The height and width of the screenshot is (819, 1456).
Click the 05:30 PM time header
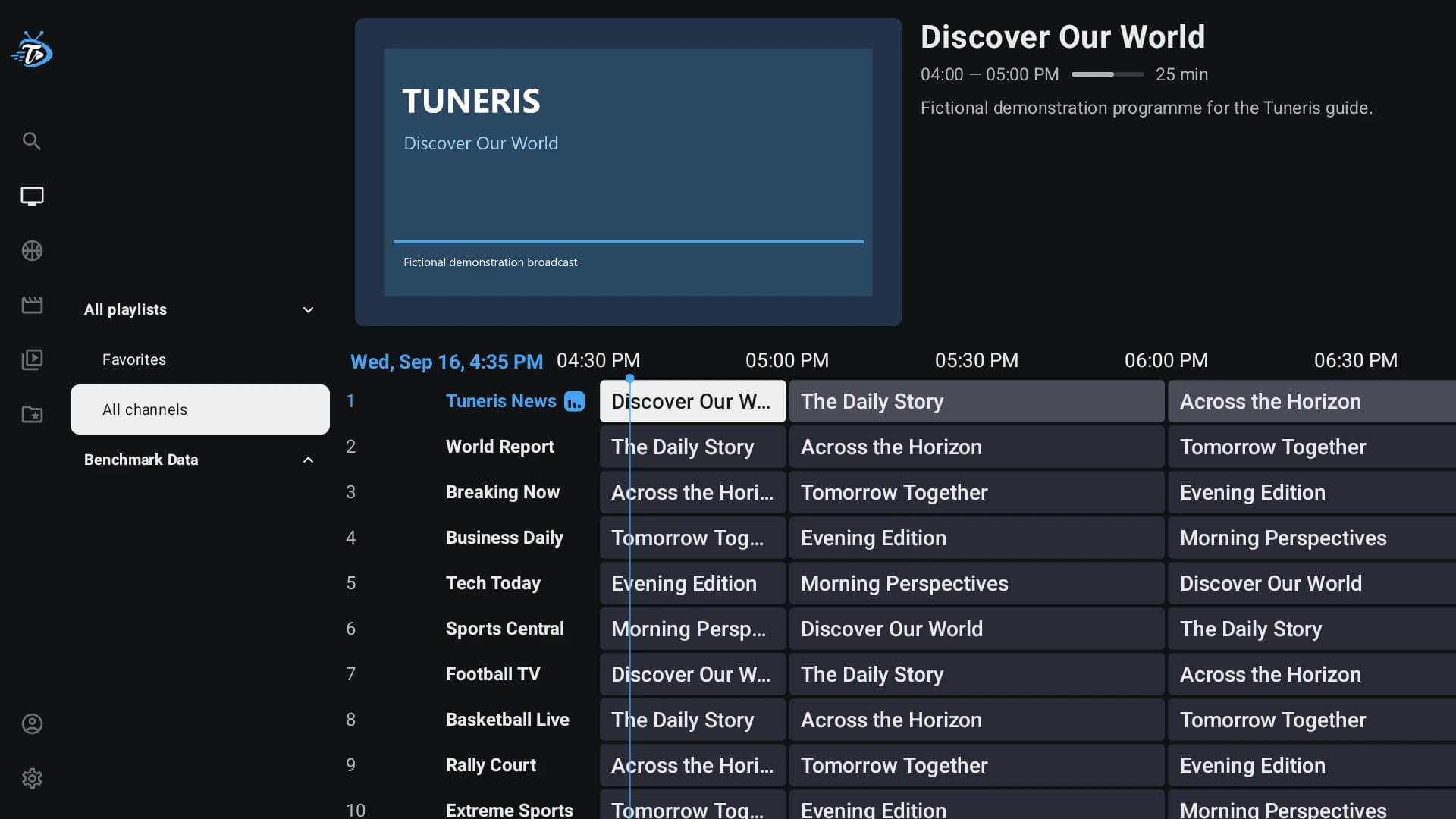point(977,360)
